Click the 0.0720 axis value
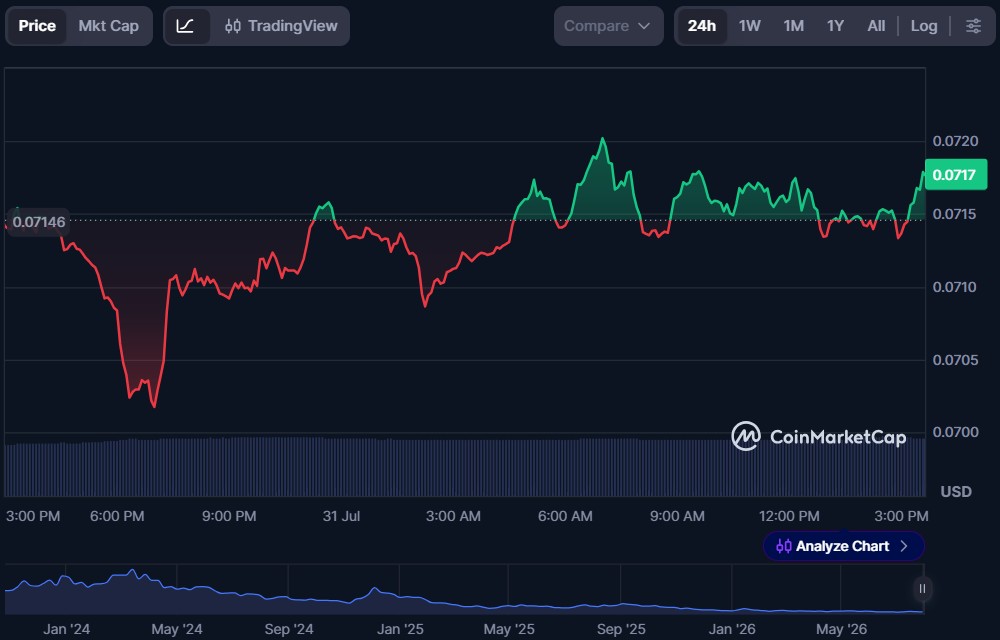The height and width of the screenshot is (640, 1000). (x=955, y=141)
